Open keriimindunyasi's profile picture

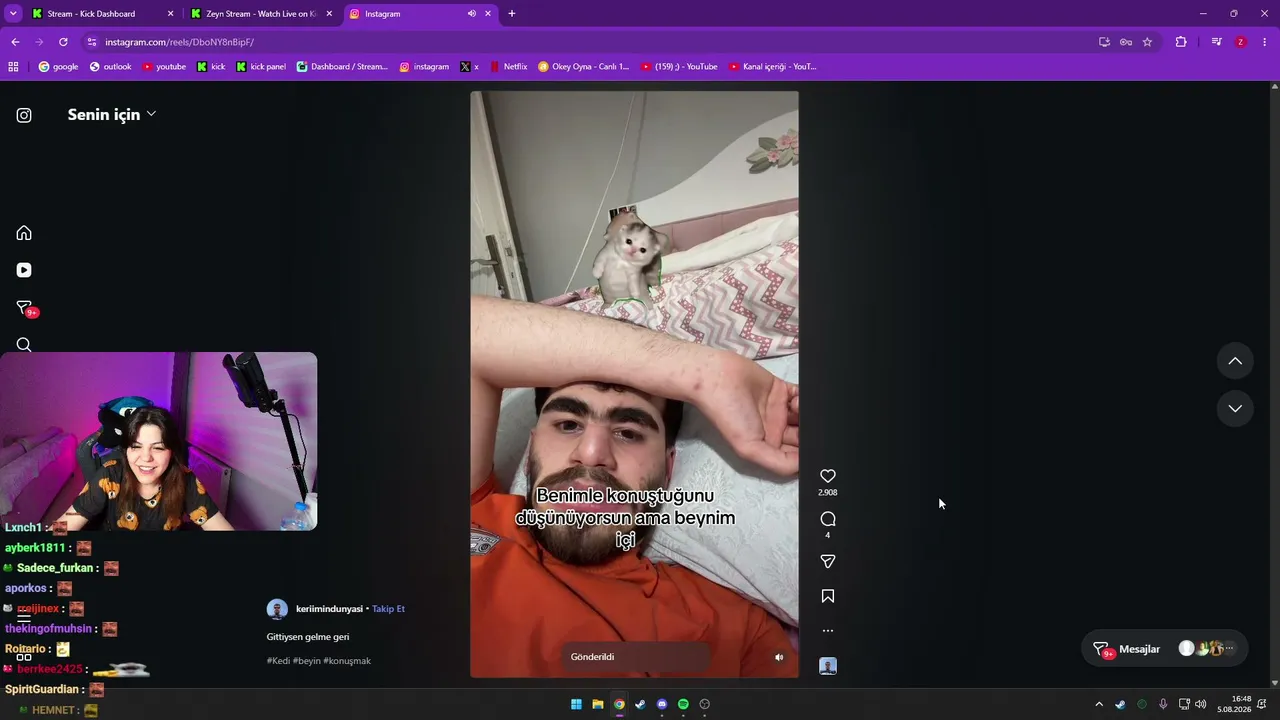277,609
